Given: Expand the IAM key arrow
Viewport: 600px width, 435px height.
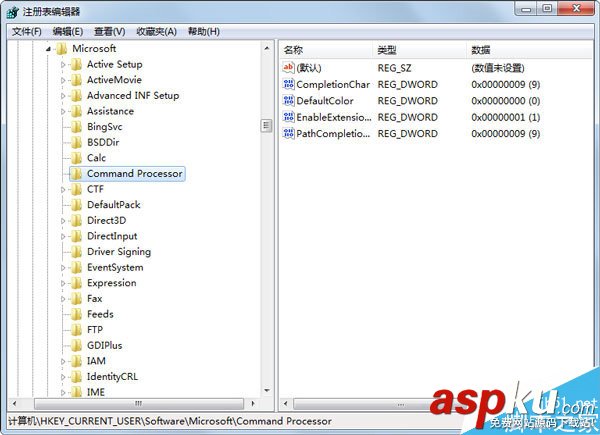Looking at the screenshot, I should click(x=63, y=361).
